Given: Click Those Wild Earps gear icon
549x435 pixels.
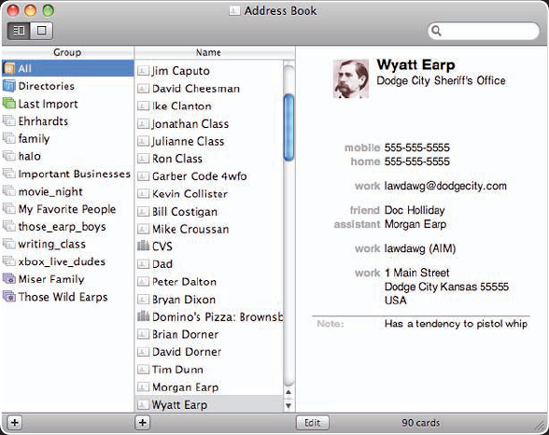Looking at the screenshot, I should pyautogui.click(x=9, y=296).
